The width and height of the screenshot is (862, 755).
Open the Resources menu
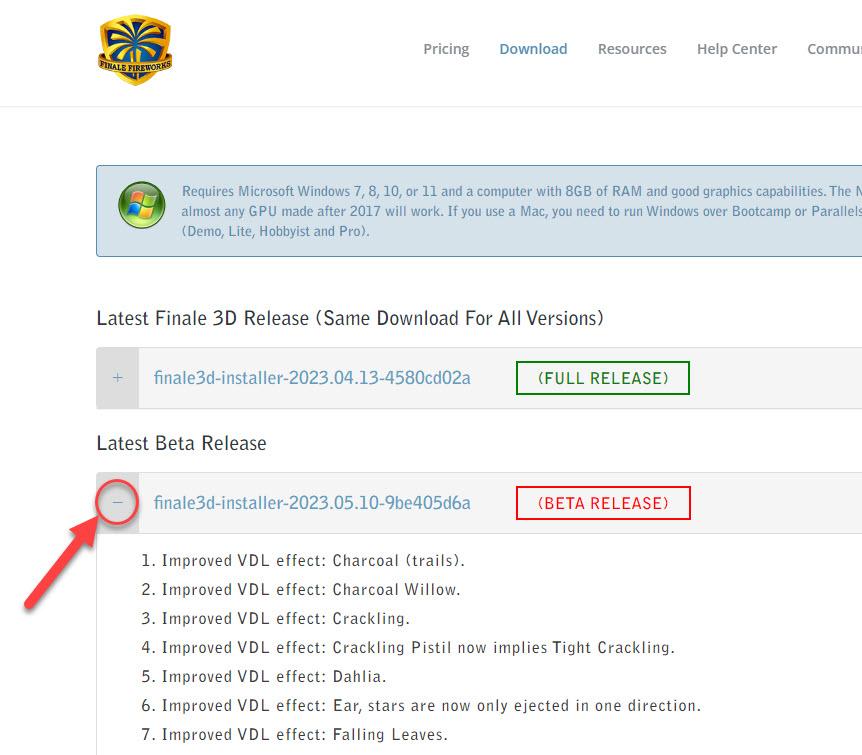click(x=632, y=49)
